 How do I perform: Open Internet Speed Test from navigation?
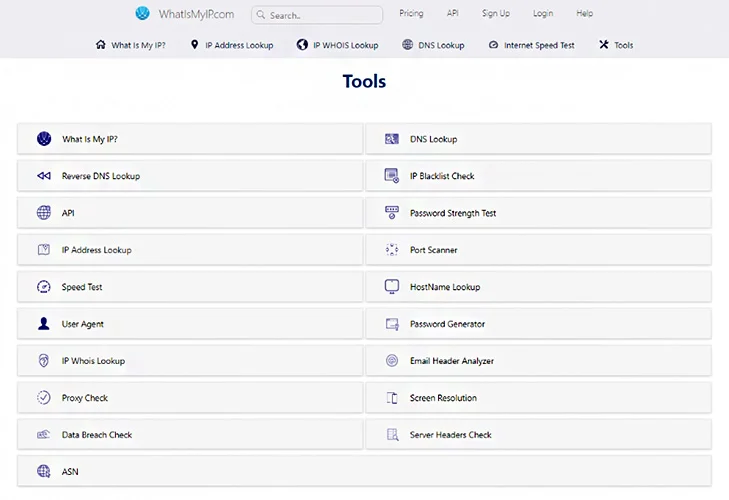tap(531, 45)
